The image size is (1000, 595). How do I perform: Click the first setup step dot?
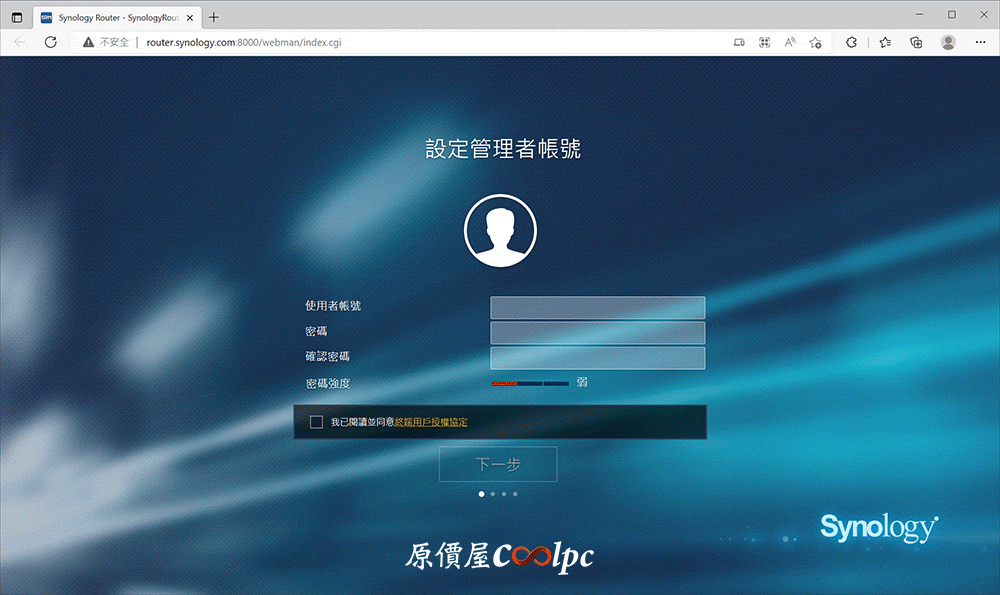pyautogui.click(x=482, y=494)
